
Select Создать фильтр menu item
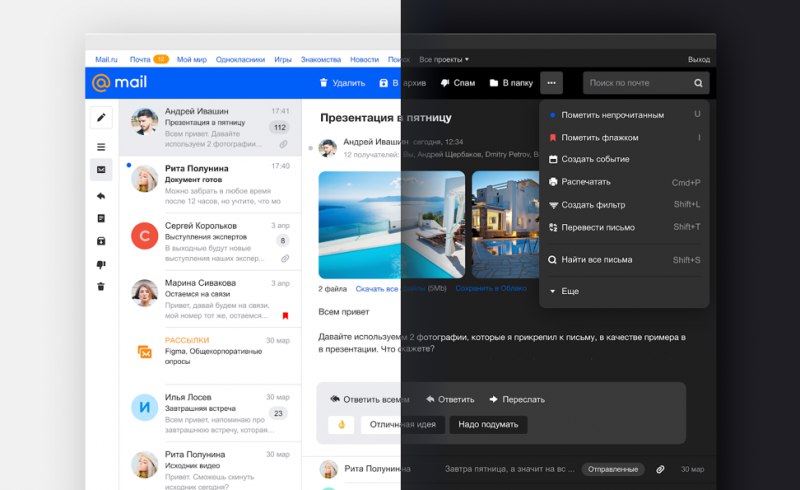click(624, 205)
